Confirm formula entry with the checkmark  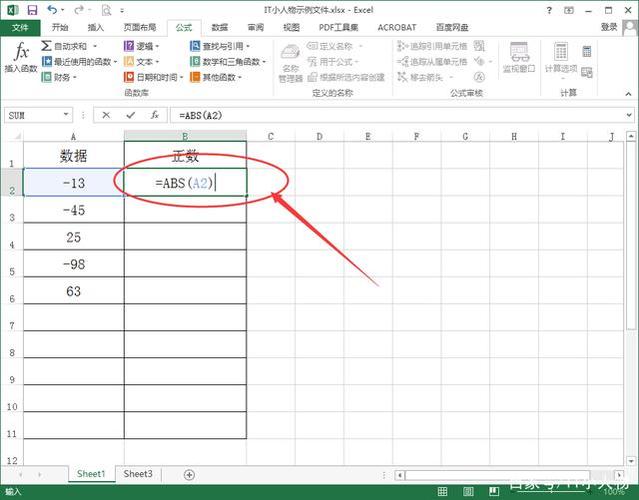[130, 115]
